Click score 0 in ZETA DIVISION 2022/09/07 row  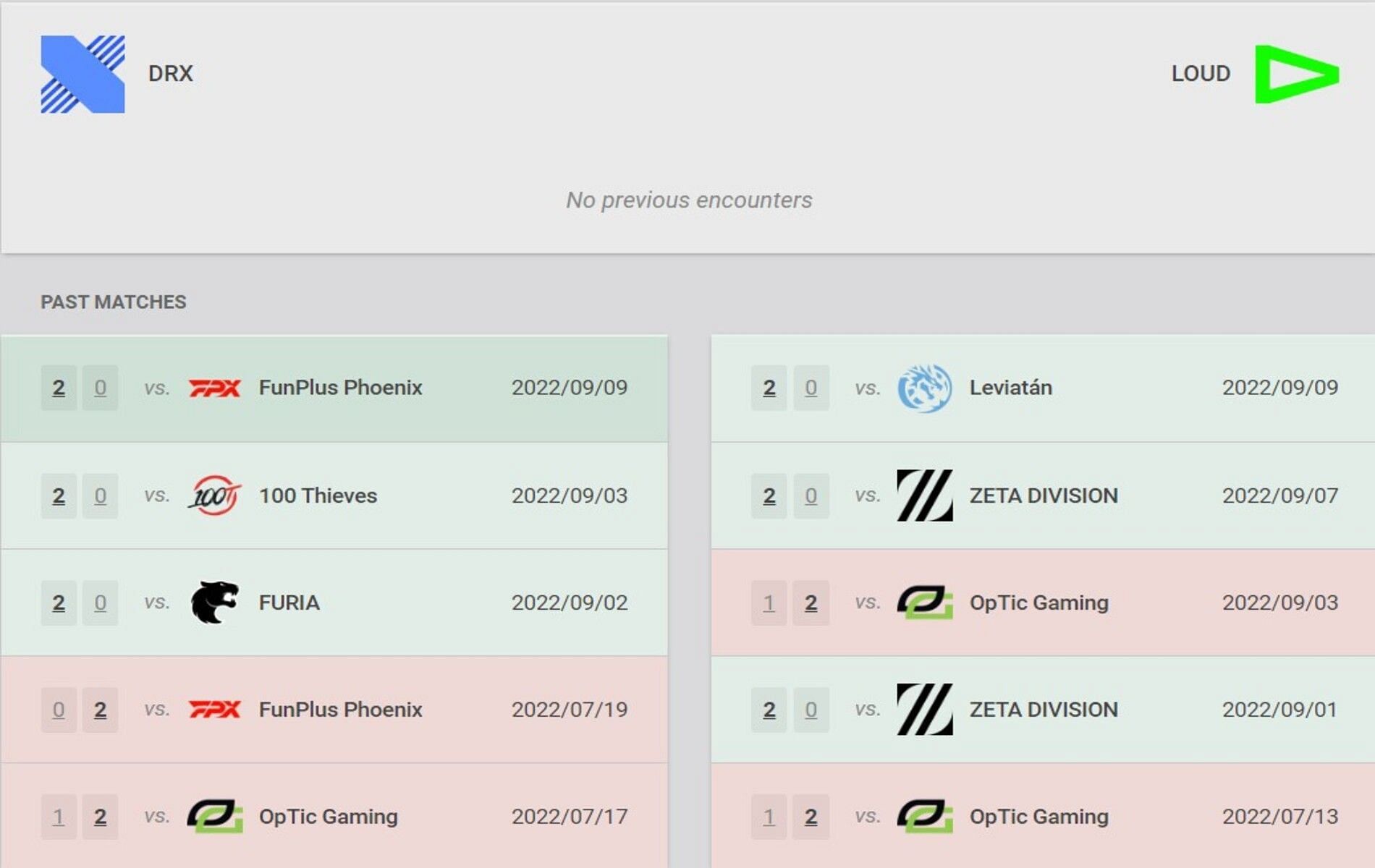click(x=811, y=495)
